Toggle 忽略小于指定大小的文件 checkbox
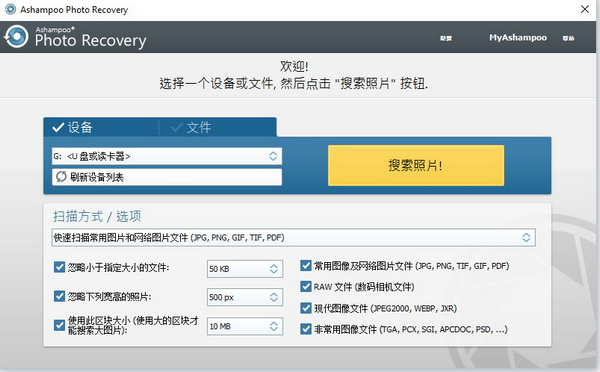600x372 pixels. (x=59, y=267)
